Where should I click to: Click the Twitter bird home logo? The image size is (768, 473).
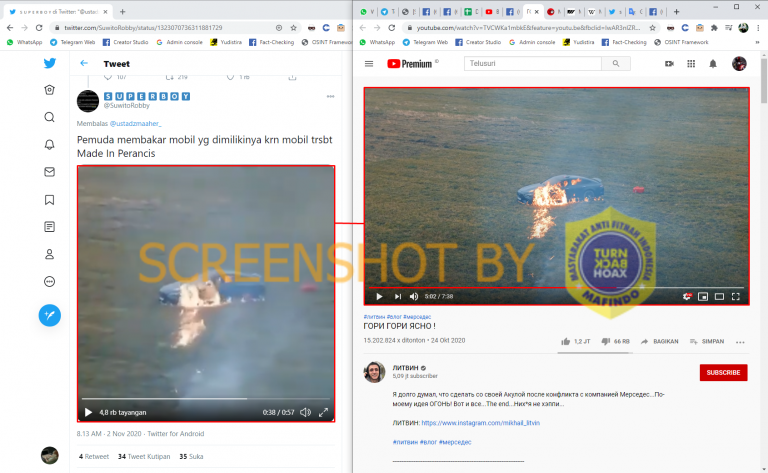pos(49,63)
